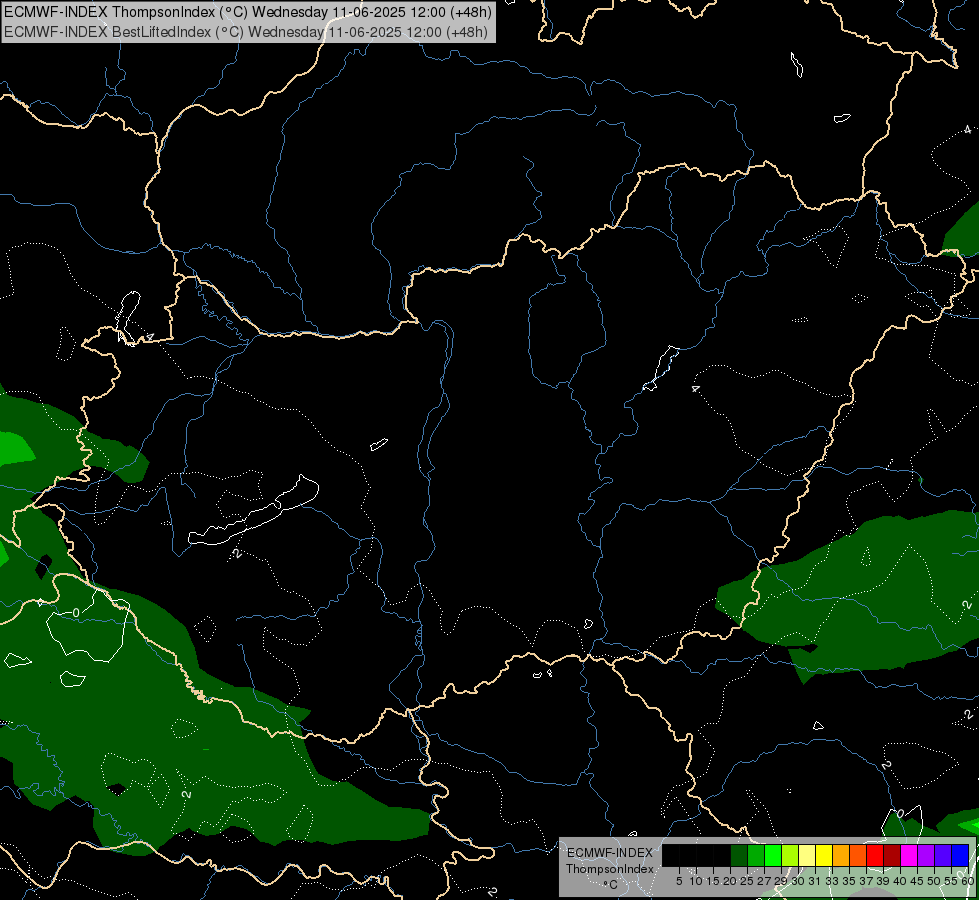The height and width of the screenshot is (900, 979).
Task: Select the purple 45–50 legend swatch
Action: click(x=926, y=855)
